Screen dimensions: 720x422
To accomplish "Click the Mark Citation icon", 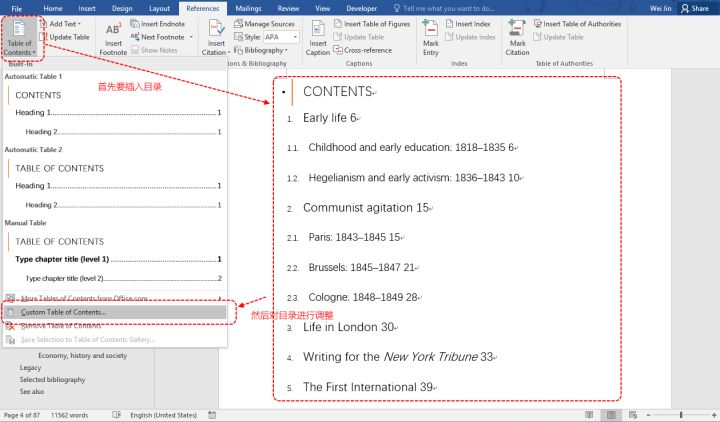I will [x=517, y=28].
